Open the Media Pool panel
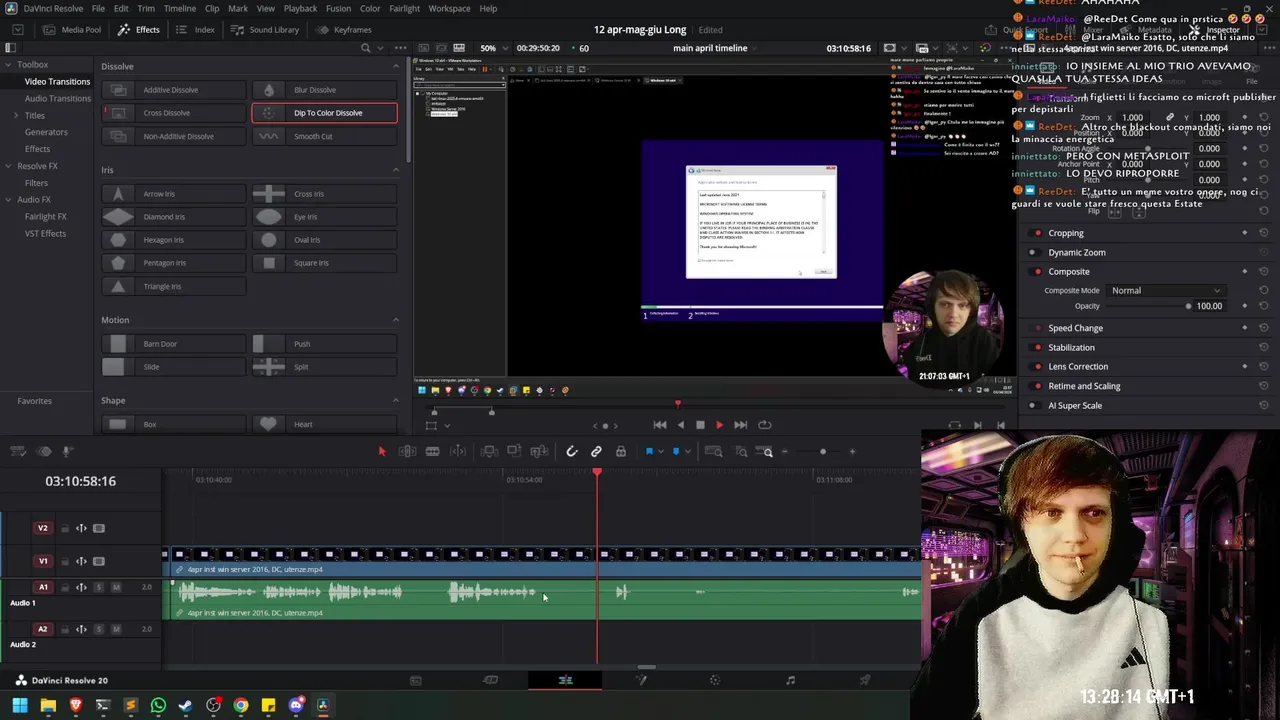The image size is (1280, 720). [x=72, y=30]
